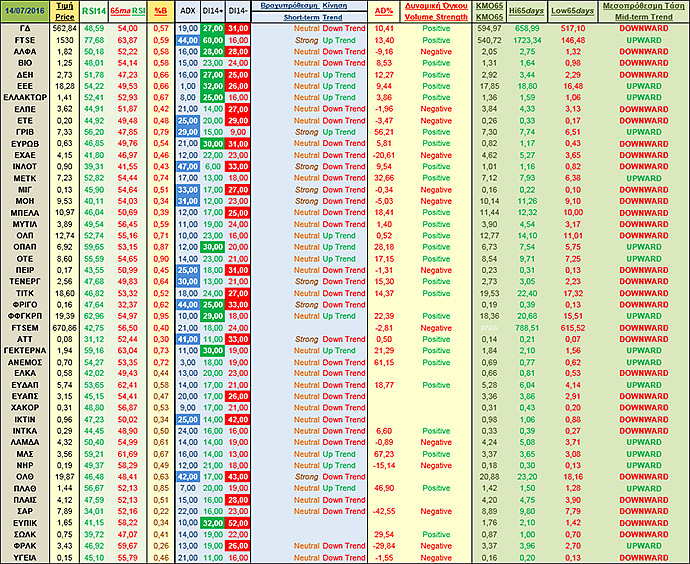Click the date cell 14/07/2016
The height and width of the screenshot is (564, 690).
tap(25, 11)
